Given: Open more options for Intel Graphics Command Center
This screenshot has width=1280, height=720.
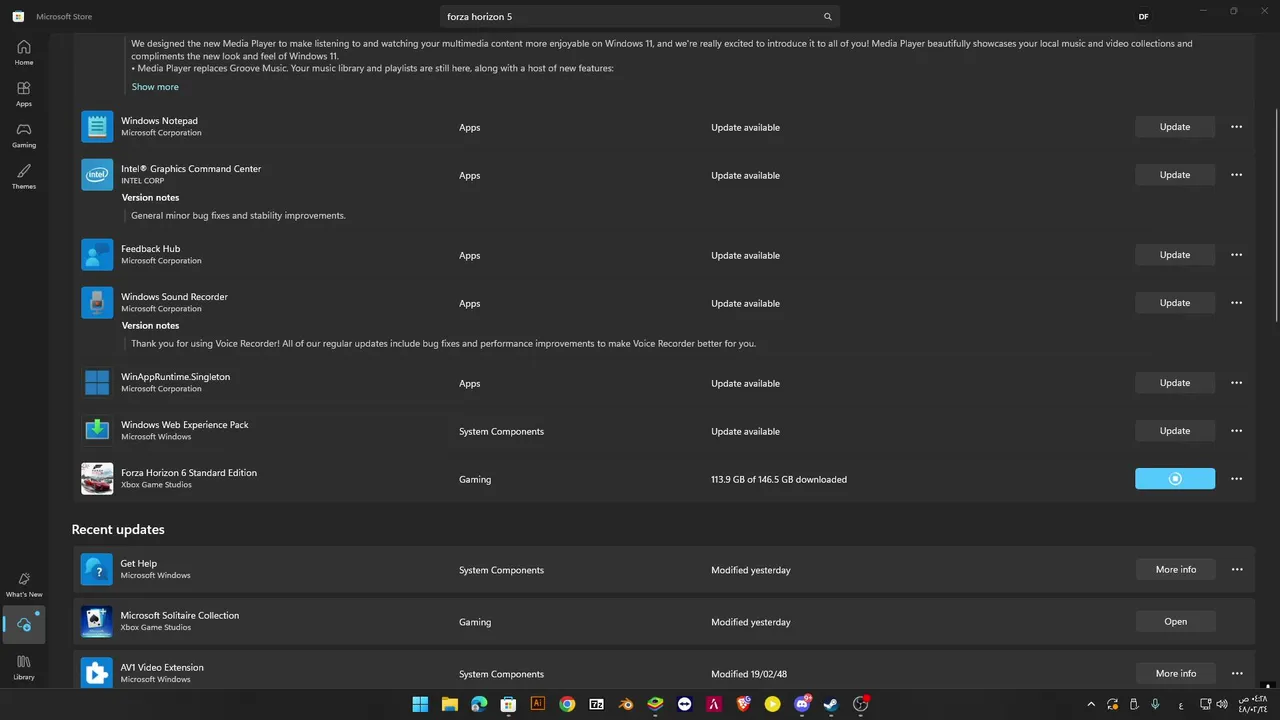Looking at the screenshot, I should coord(1237,175).
